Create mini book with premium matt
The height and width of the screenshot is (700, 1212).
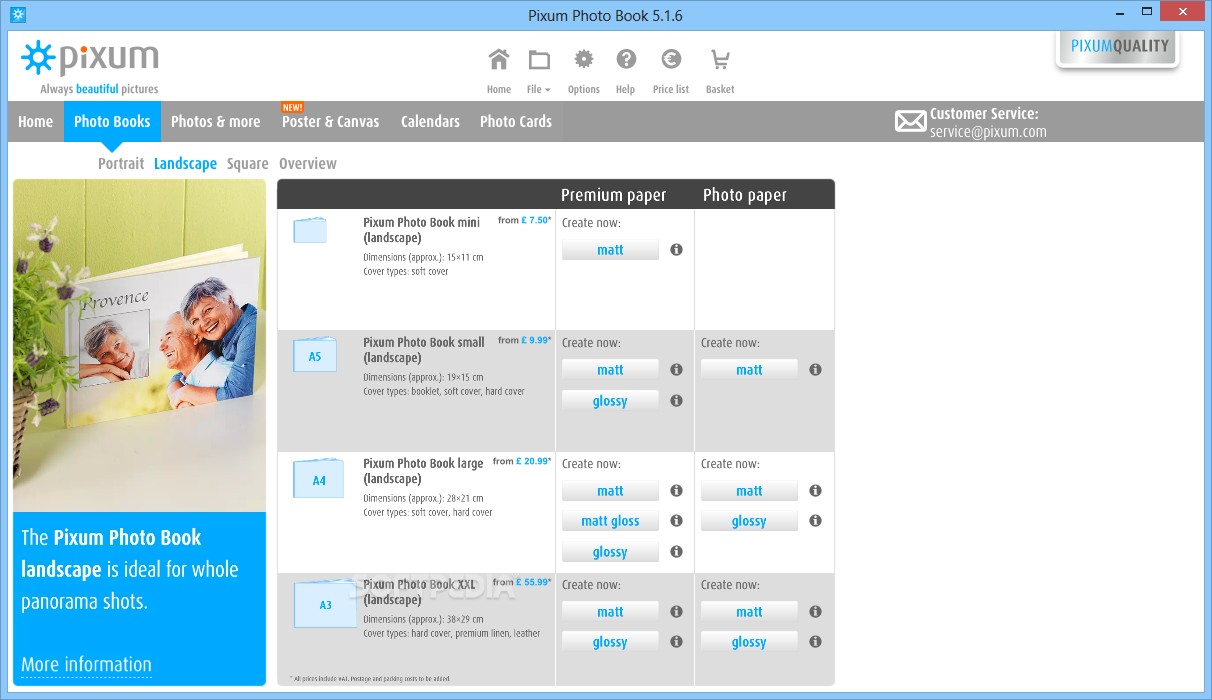point(610,250)
